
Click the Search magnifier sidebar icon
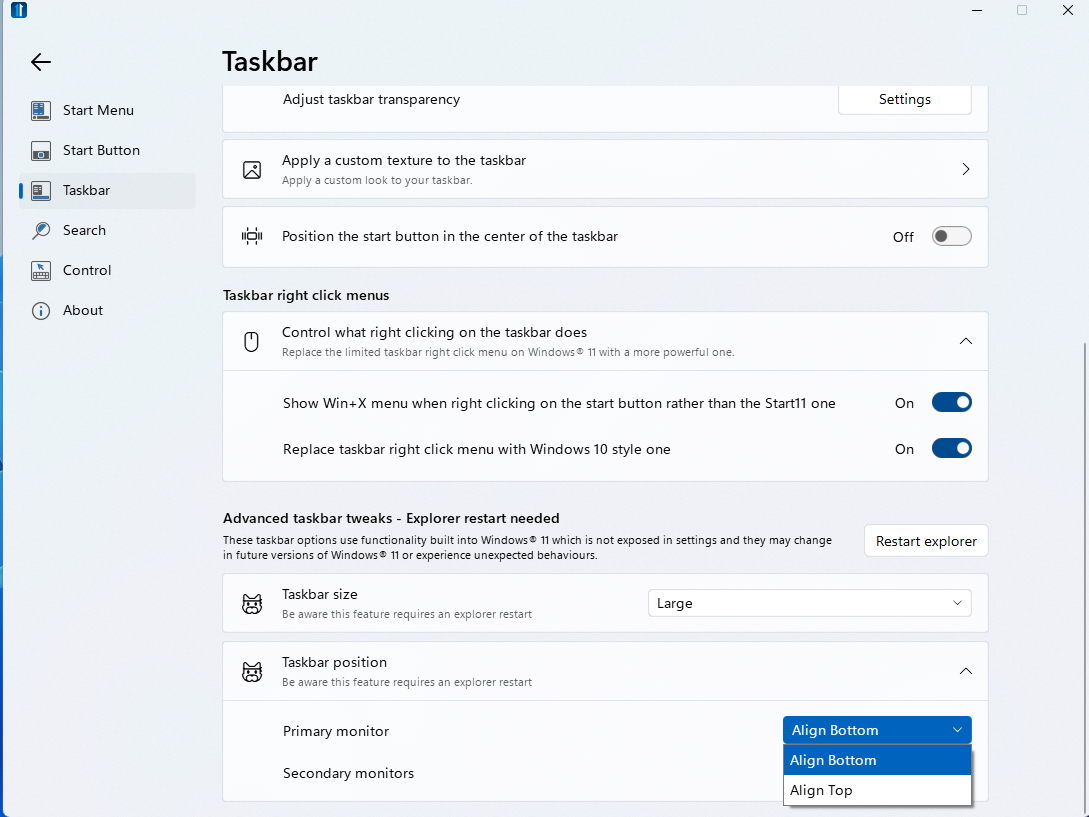41,231
